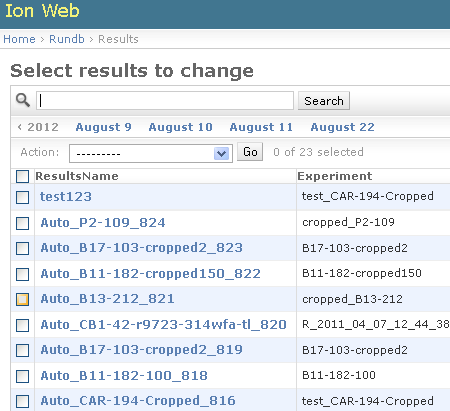Show results from August 11
The image size is (450, 411).
[261, 127]
